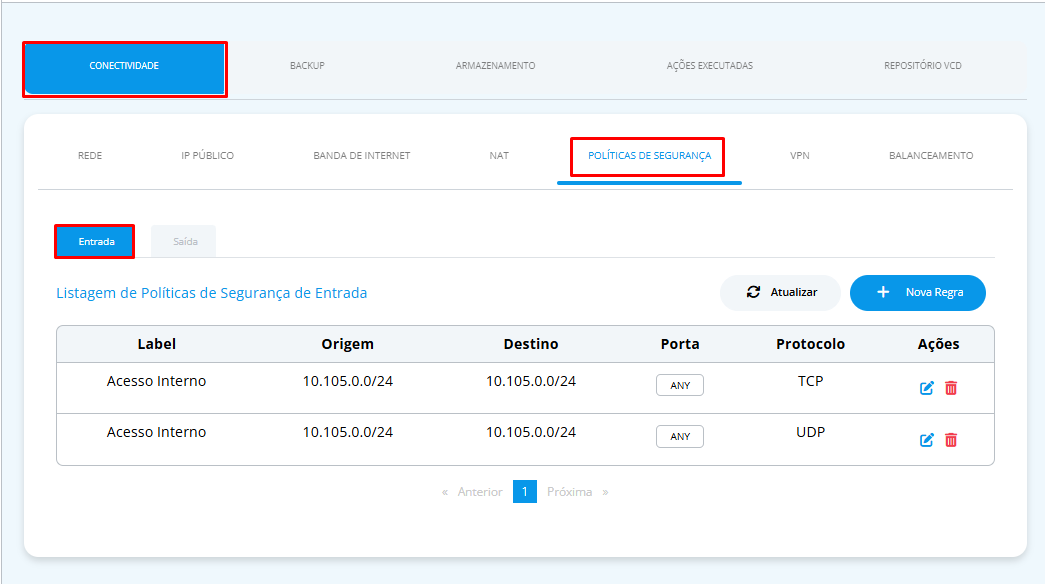Click the ANY port badge in UDP row
This screenshot has width=1045, height=584.
pos(680,437)
